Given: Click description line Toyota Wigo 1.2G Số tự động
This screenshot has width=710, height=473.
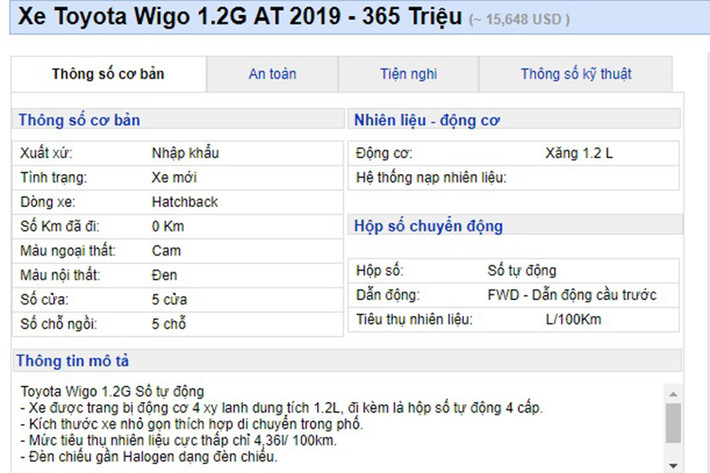Looking at the screenshot, I should tap(112, 391).
